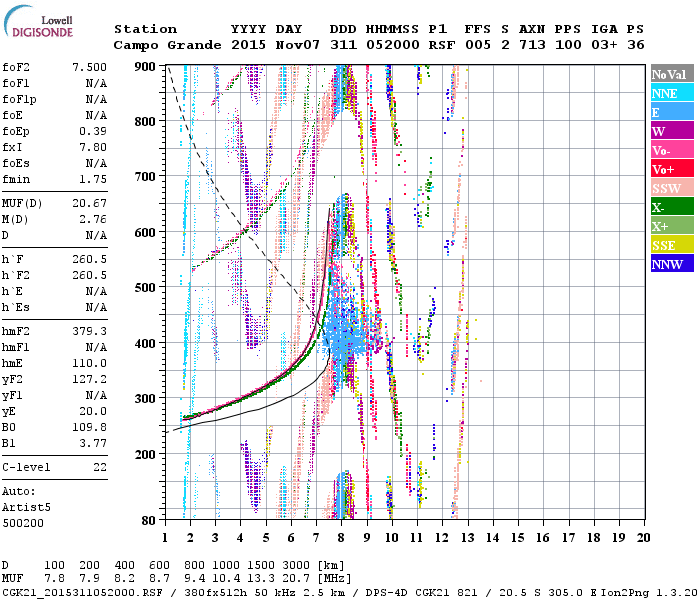This screenshot has width=700, height=600.
Task: Select the X- legend swatch
Action: click(672, 207)
